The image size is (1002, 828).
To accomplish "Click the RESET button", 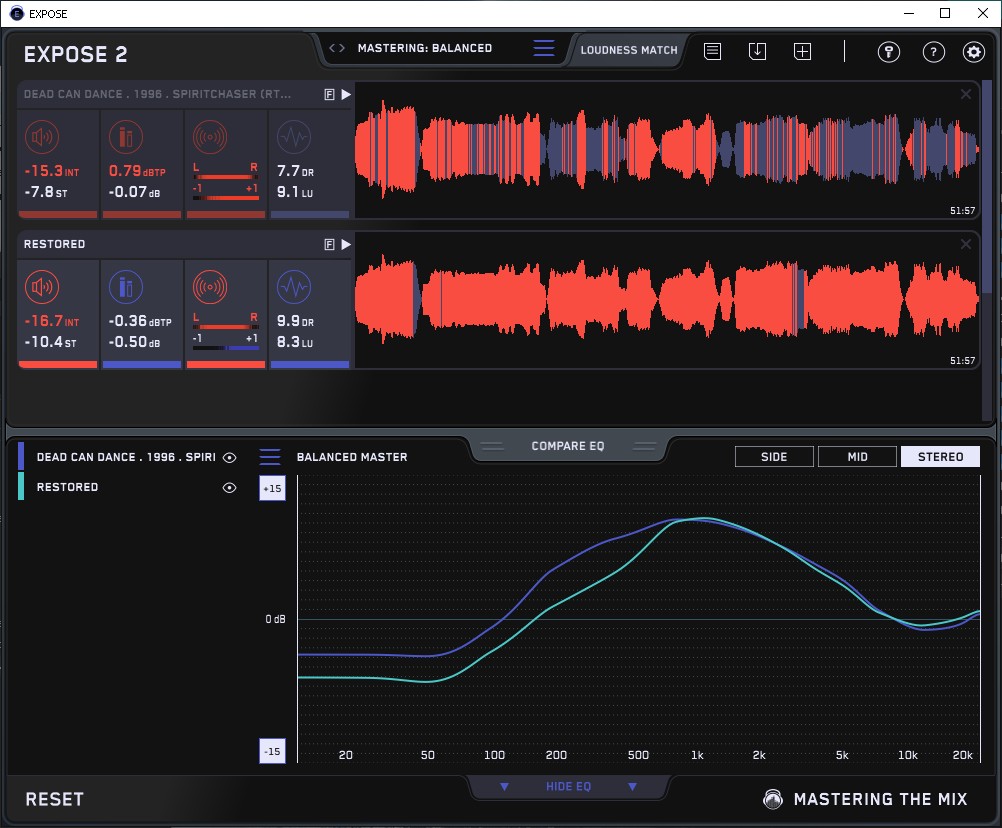I will pos(55,799).
